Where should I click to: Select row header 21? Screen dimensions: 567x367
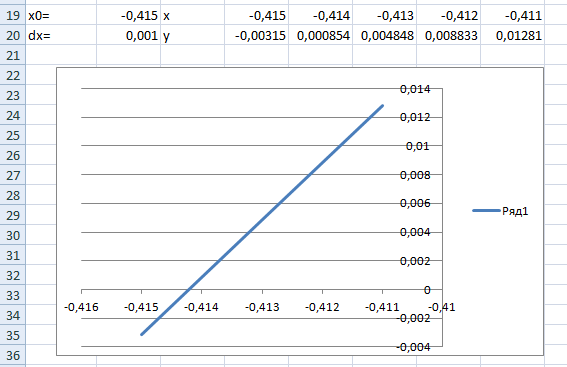pos(13,55)
